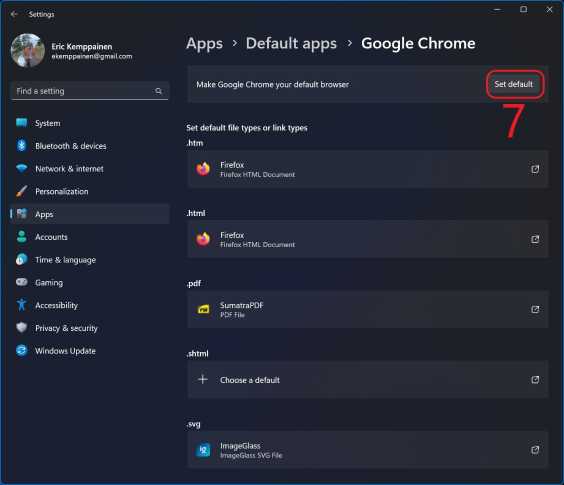Viewport: 564px width, 485px height.
Task: Click the ImageGlass app icon
Action: 203,450
